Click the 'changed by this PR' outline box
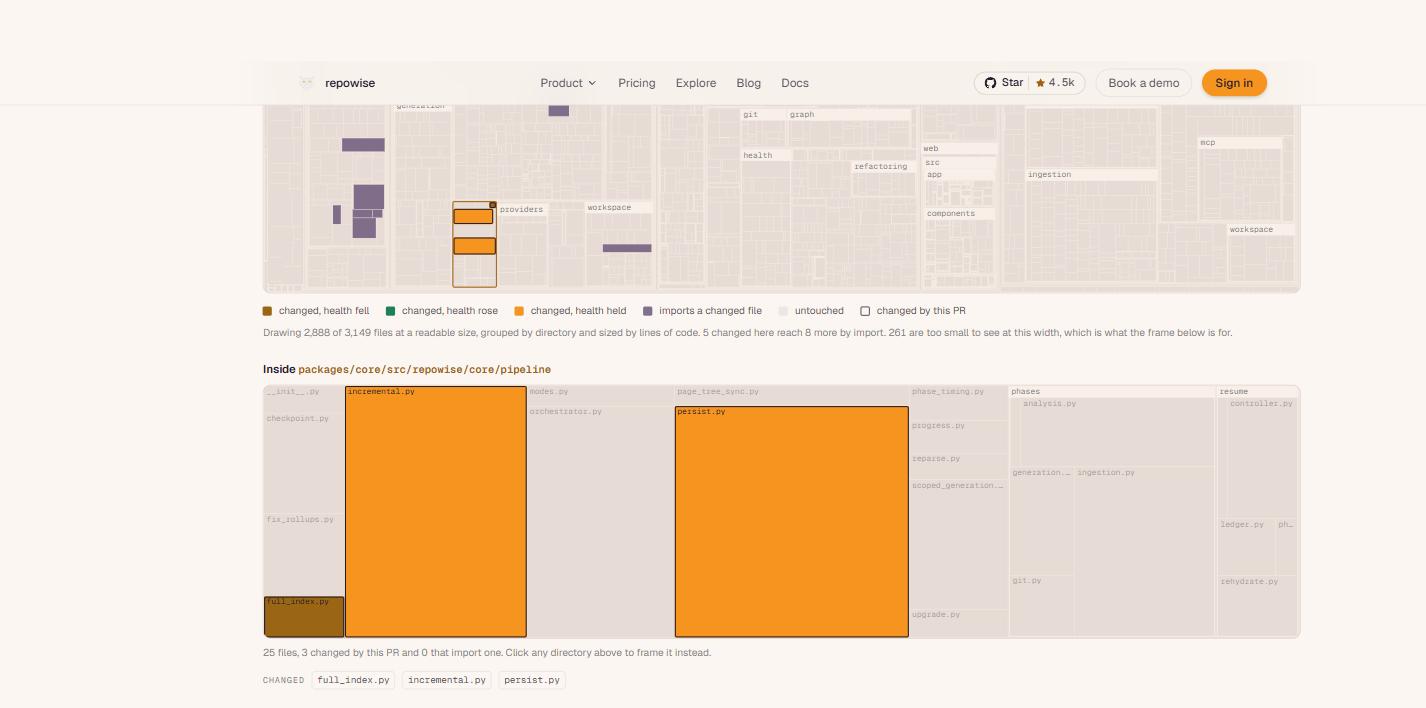This screenshot has width=1426, height=708. pos(866,311)
